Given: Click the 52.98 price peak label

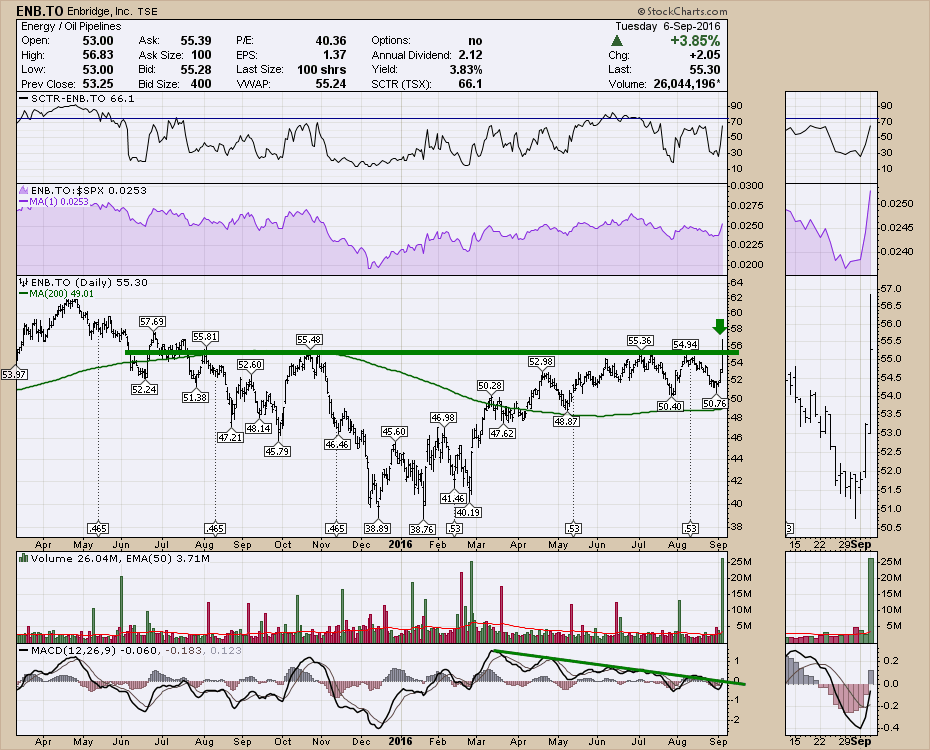Looking at the screenshot, I should pos(541,361).
